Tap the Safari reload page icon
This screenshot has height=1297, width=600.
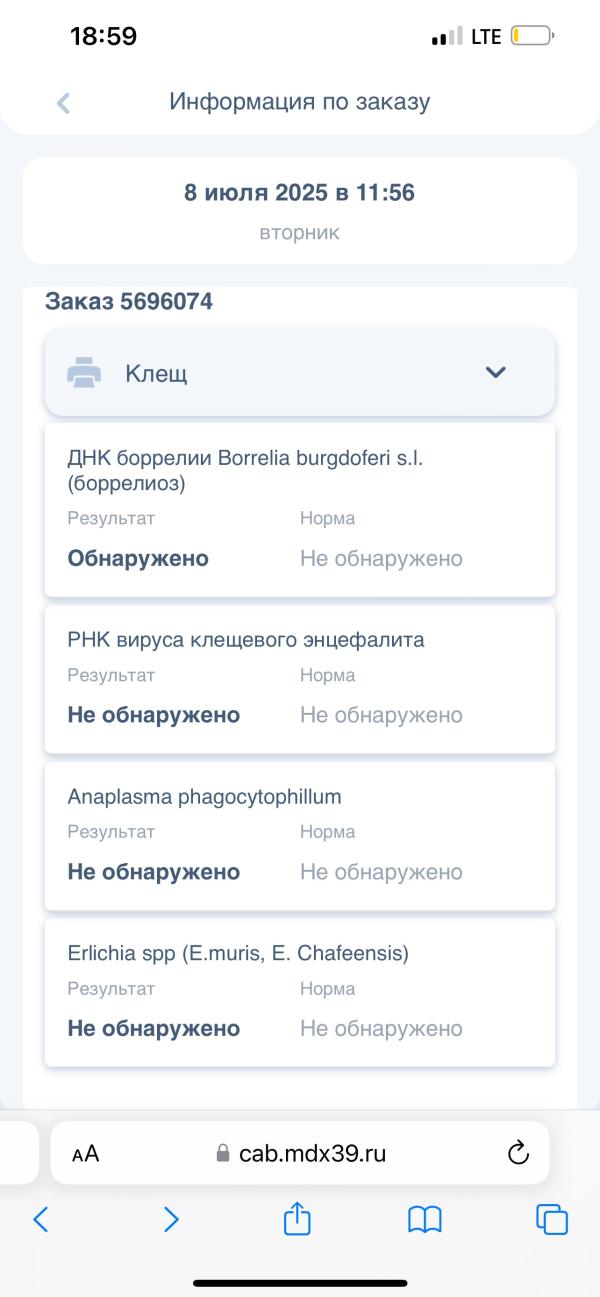pos(518,1153)
